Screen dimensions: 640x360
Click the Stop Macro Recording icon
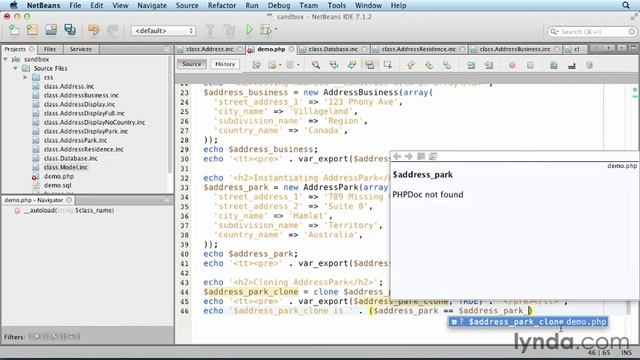(530, 65)
